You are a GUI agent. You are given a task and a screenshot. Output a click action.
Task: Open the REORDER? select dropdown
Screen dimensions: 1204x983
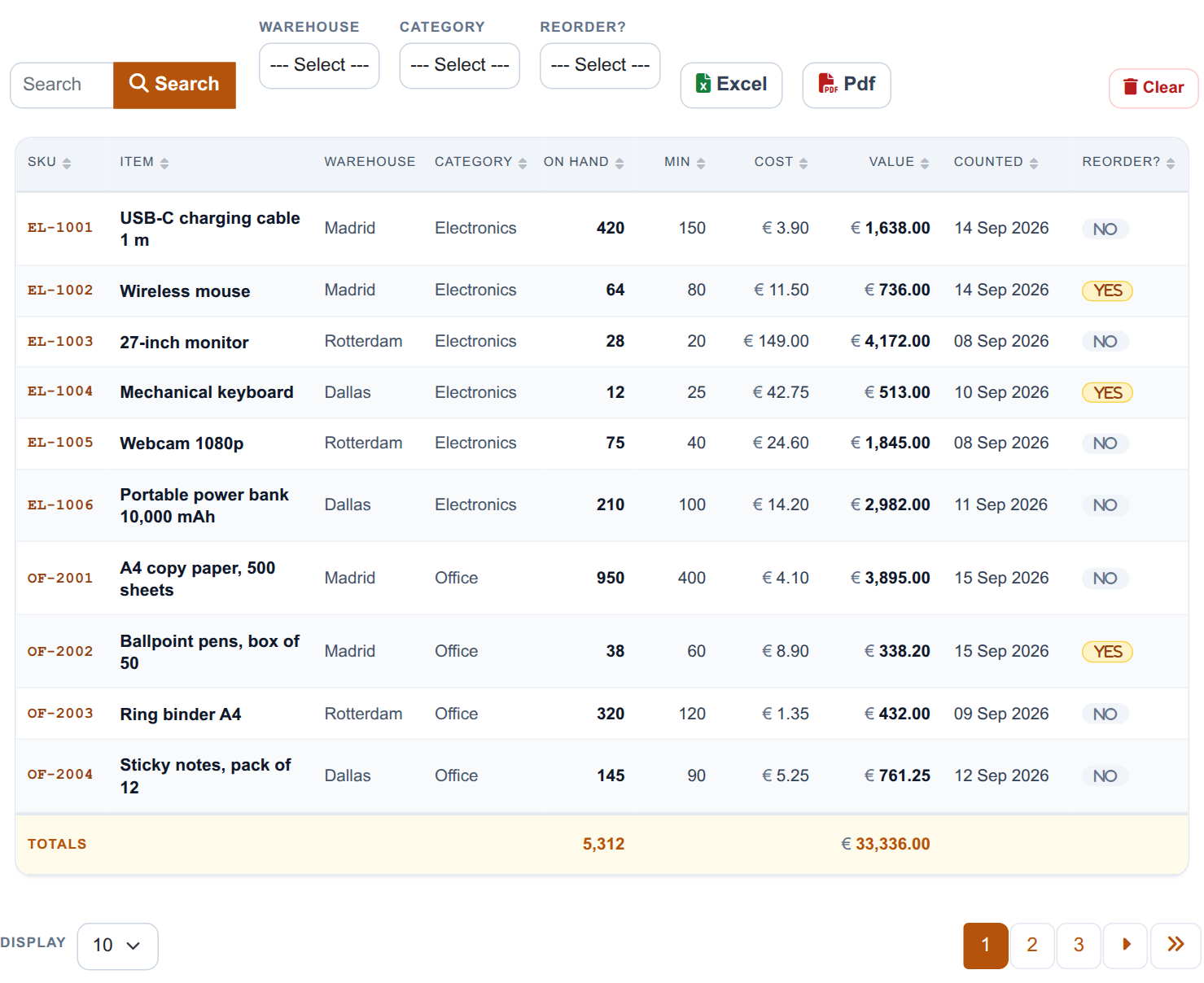[600, 65]
